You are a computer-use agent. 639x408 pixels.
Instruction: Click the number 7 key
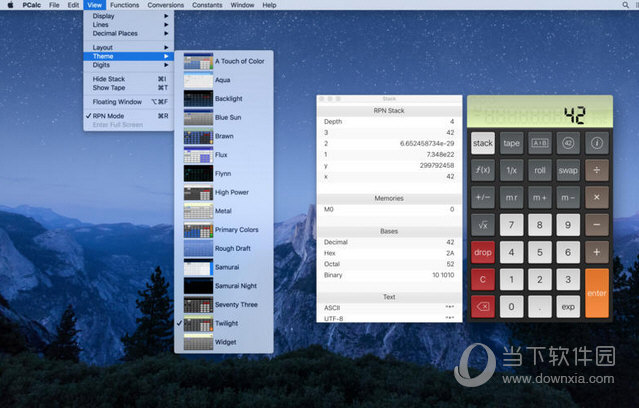click(511, 225)
